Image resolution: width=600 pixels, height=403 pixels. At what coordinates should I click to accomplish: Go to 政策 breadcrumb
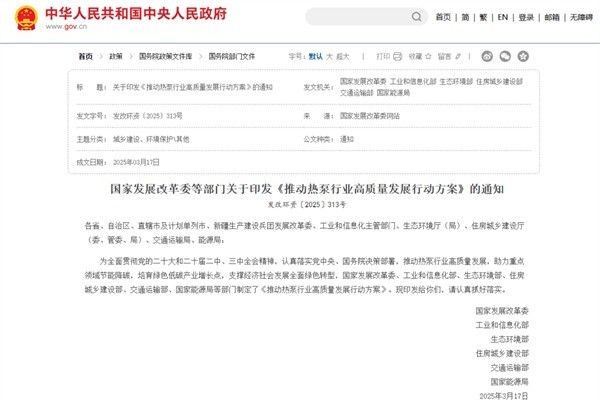point(116,56)
